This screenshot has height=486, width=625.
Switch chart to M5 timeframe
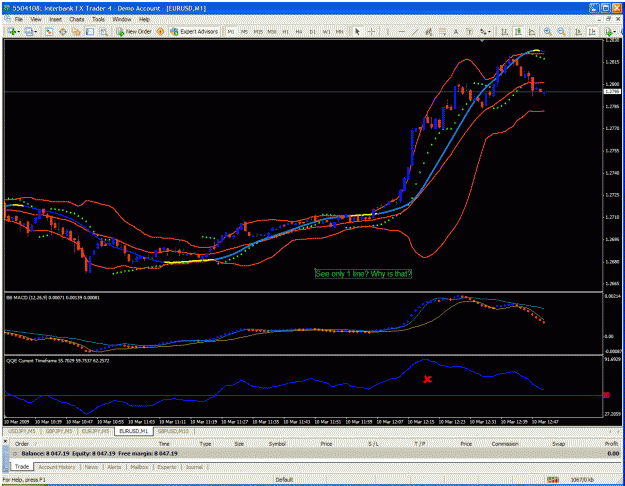pos(244,32)
